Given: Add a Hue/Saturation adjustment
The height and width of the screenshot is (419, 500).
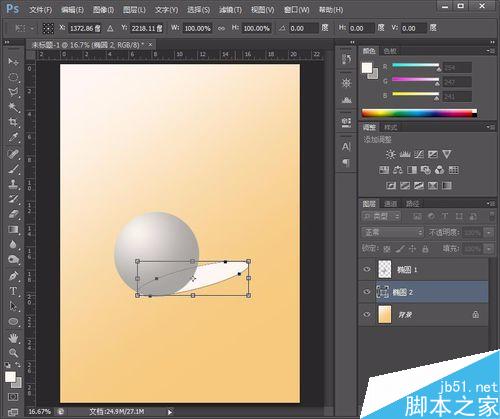Looking at the screenshot, I should [384, 170].
